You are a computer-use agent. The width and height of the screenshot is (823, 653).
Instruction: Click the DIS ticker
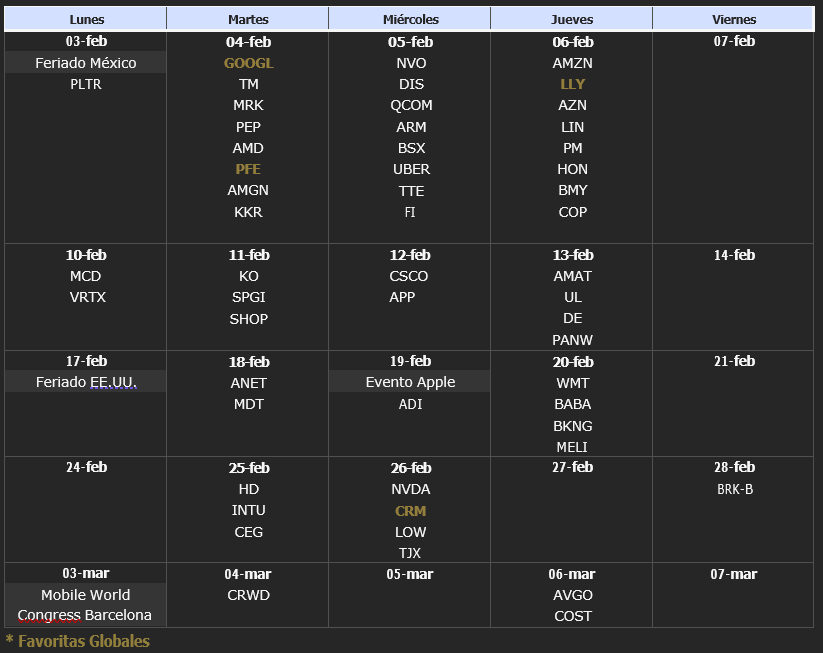point(411,84)
